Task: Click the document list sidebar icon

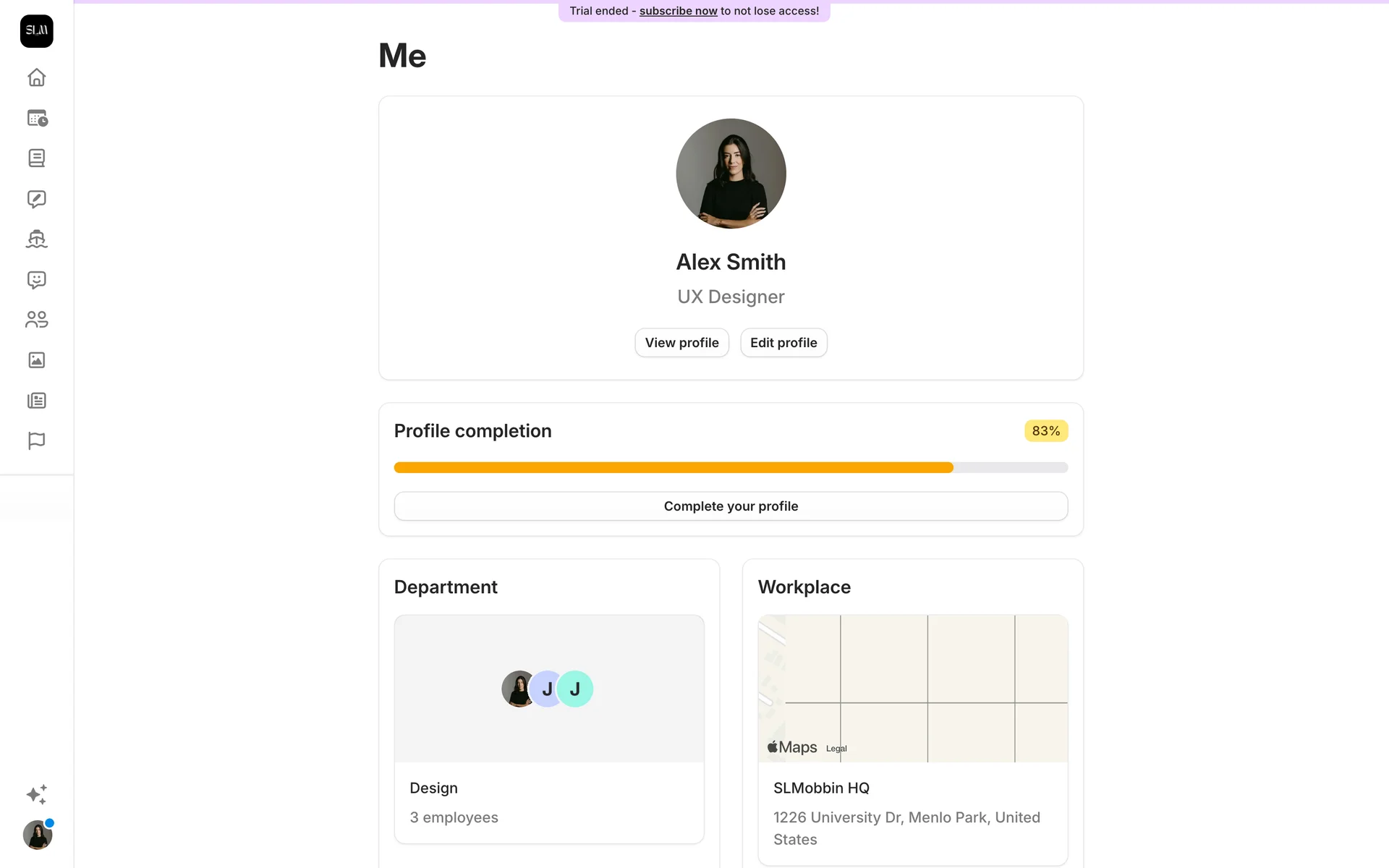Action: click(37, 158)
